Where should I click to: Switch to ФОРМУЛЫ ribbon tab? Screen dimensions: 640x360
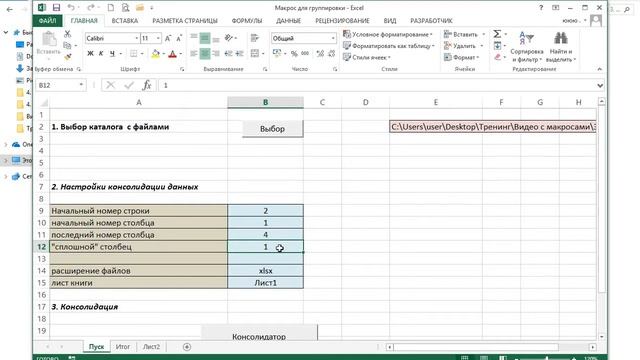pyautogui.click(x=247, y=20)
